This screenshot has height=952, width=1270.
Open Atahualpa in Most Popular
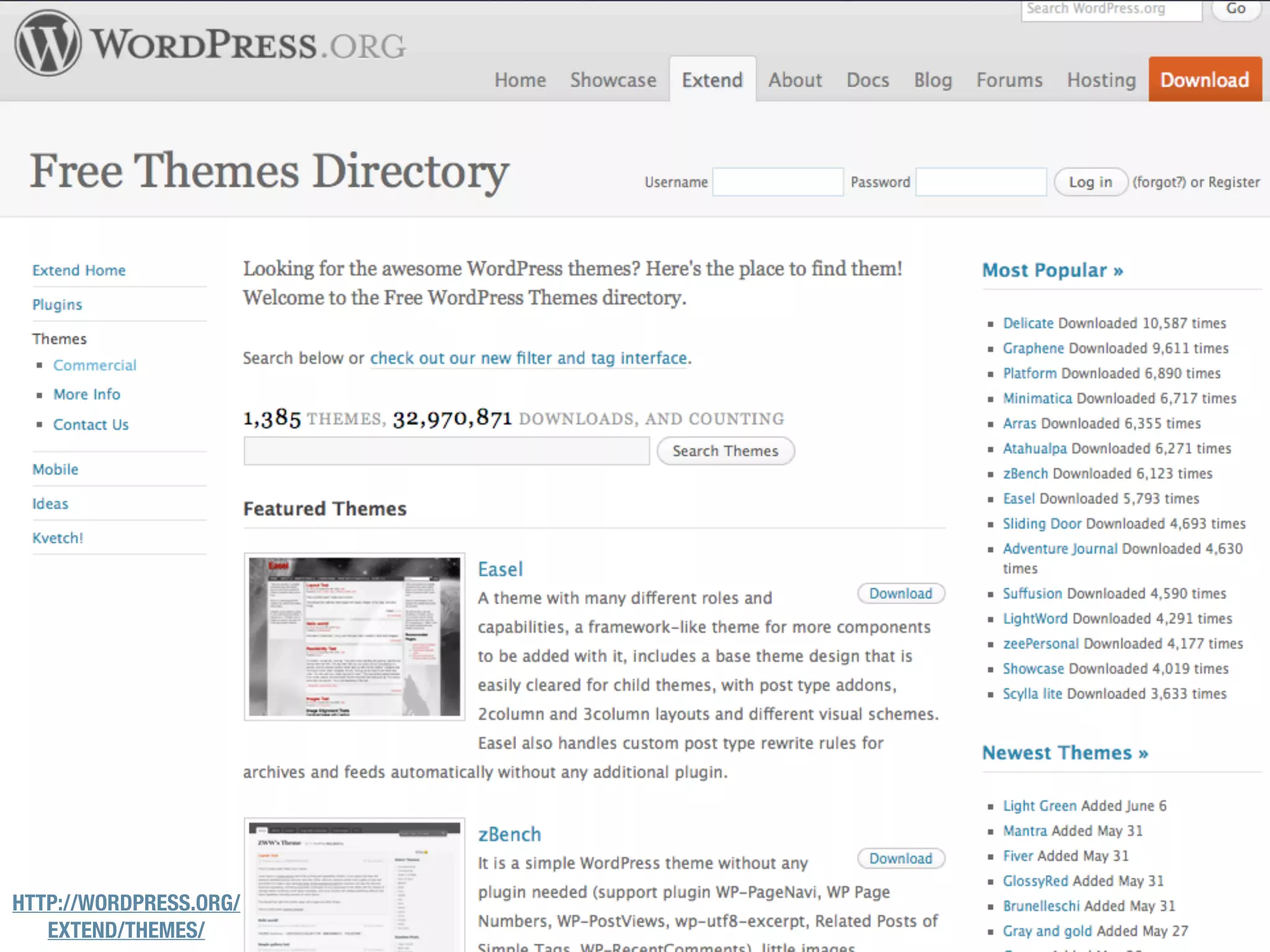pos(1035,448)
